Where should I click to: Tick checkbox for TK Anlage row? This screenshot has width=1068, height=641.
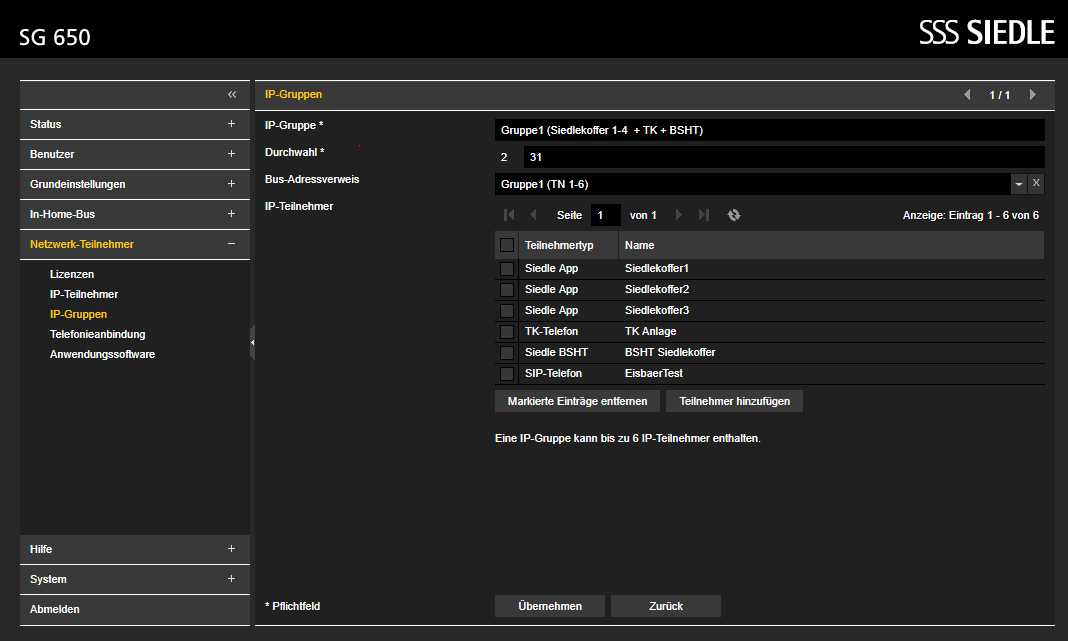[507, 332]
